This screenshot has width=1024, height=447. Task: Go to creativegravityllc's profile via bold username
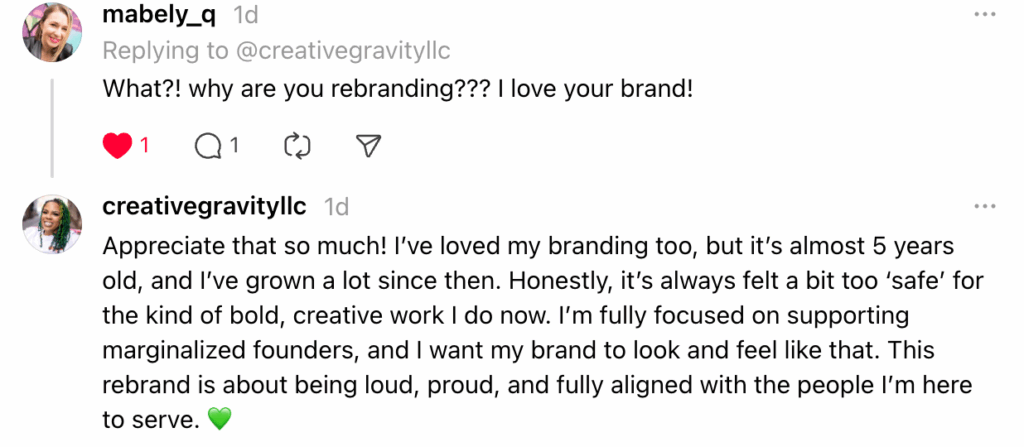point(204,207)
